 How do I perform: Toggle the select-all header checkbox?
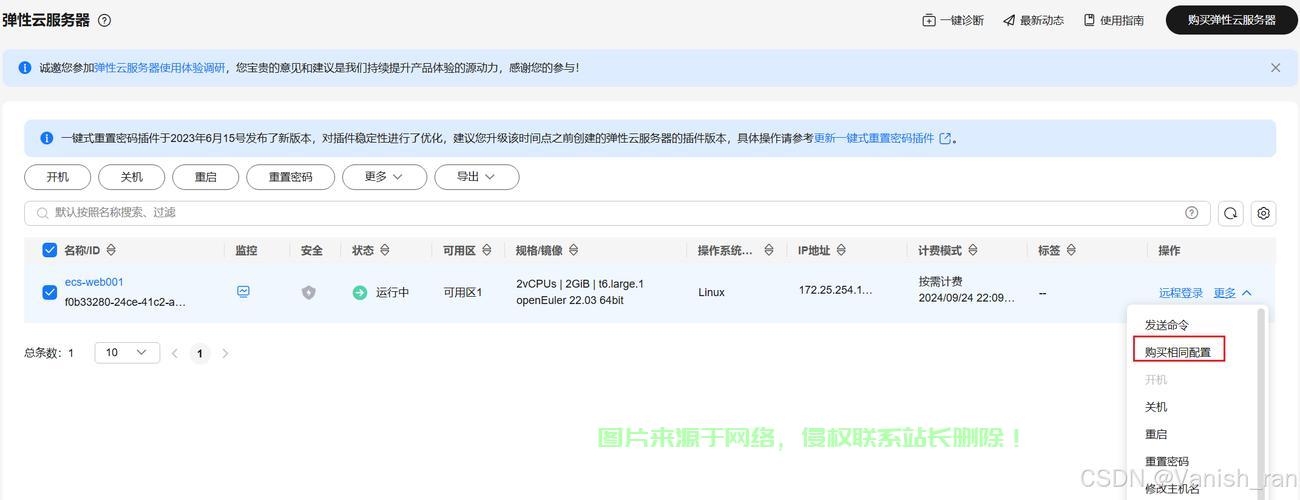[50, 250]
